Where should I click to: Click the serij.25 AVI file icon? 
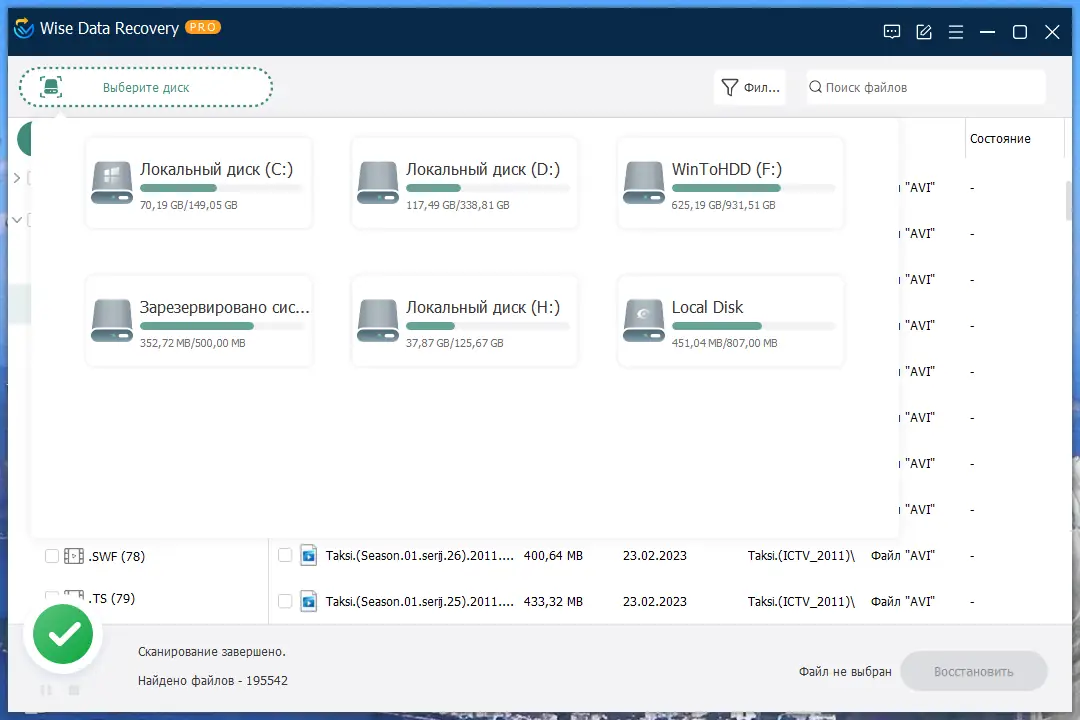click(x=309, y=601)
